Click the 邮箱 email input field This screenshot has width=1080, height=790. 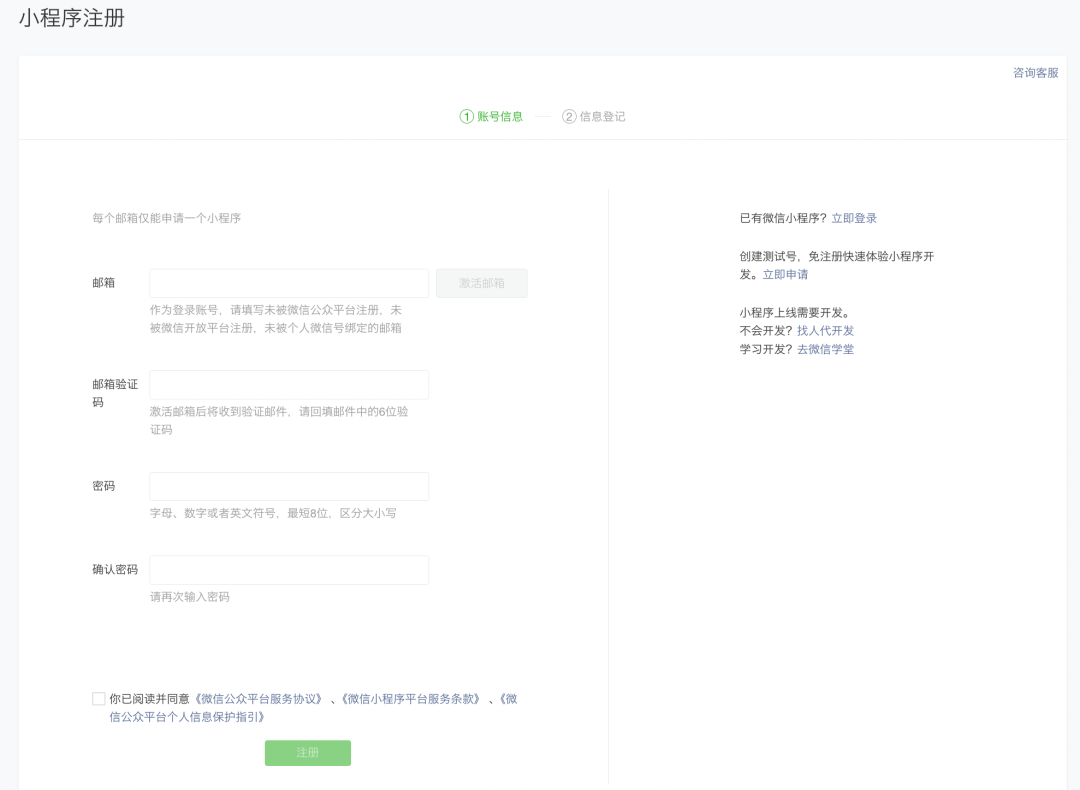289,283
